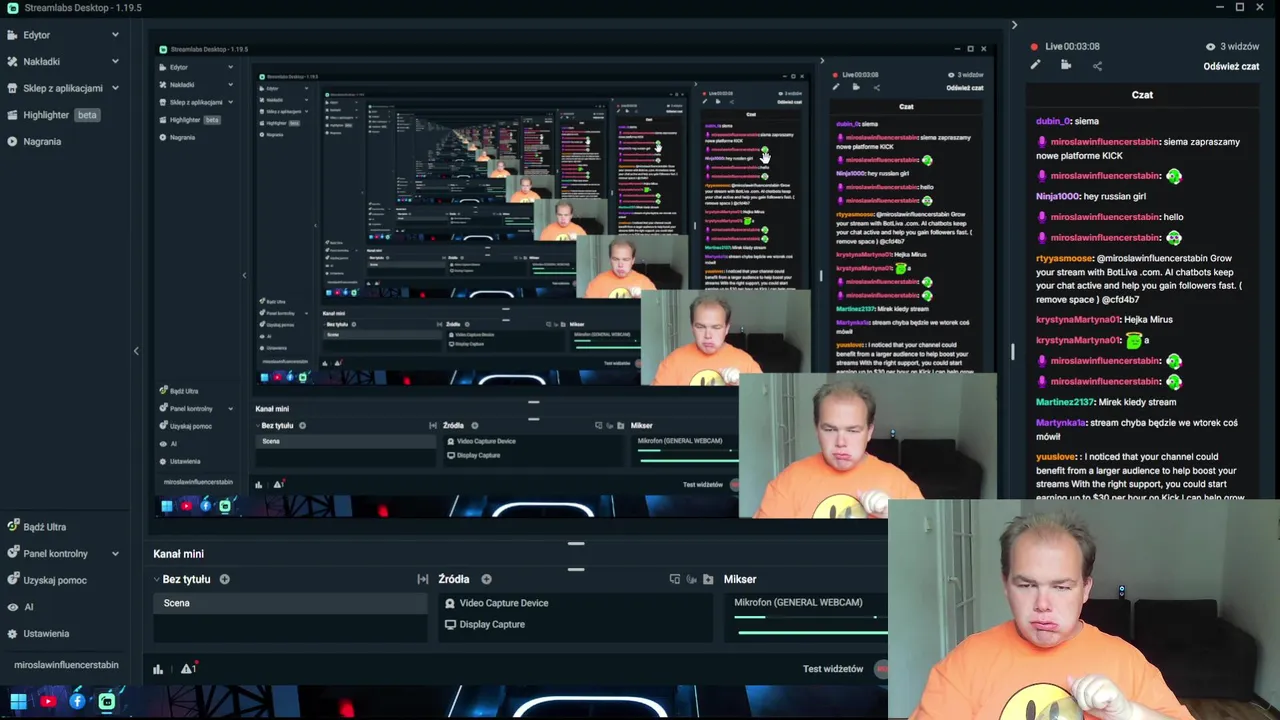Click the large stream preview area
The image size is (1280, 720).
click(577, 278)
